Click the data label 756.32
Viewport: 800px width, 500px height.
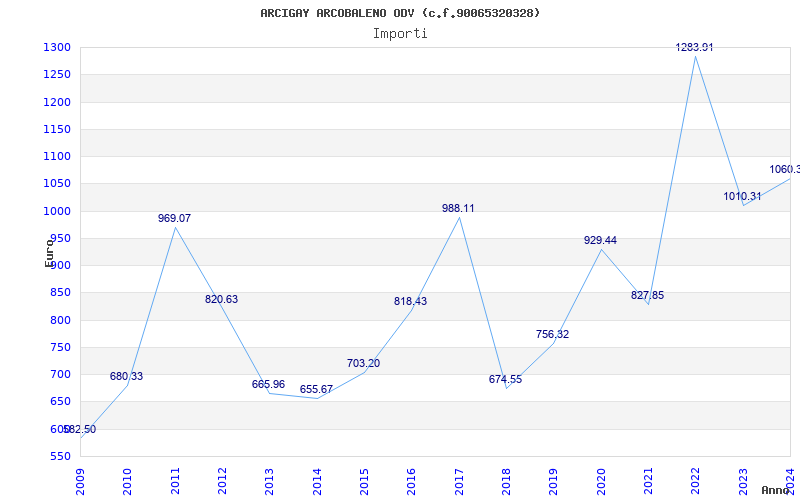[x=552, y=334]
